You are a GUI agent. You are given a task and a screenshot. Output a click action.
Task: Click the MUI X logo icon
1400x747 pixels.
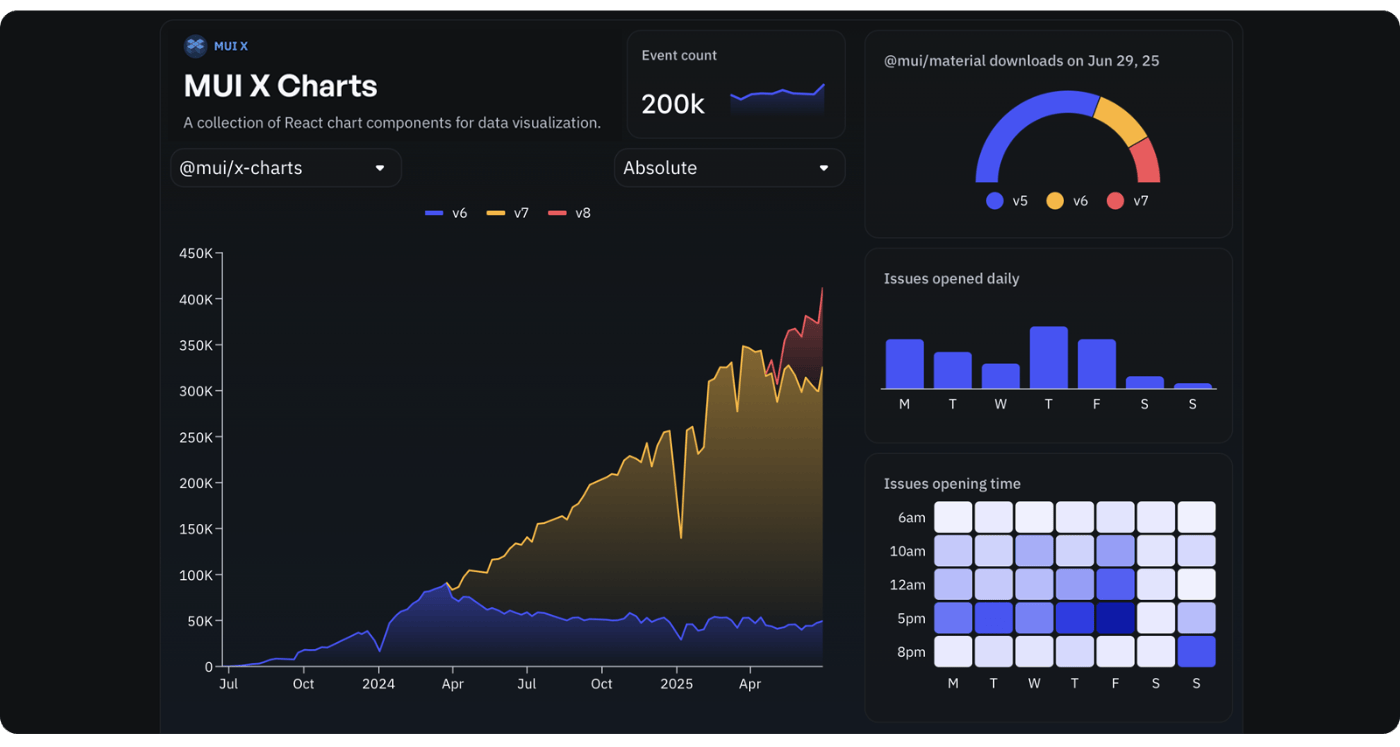pos(195,46)
